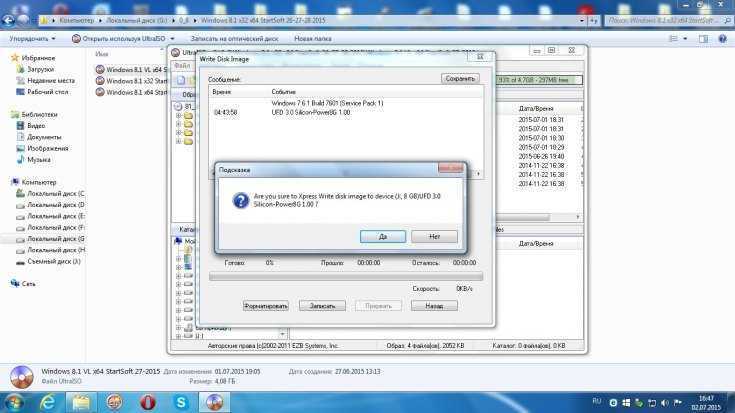Open Explorer help icon

point(722,39)
